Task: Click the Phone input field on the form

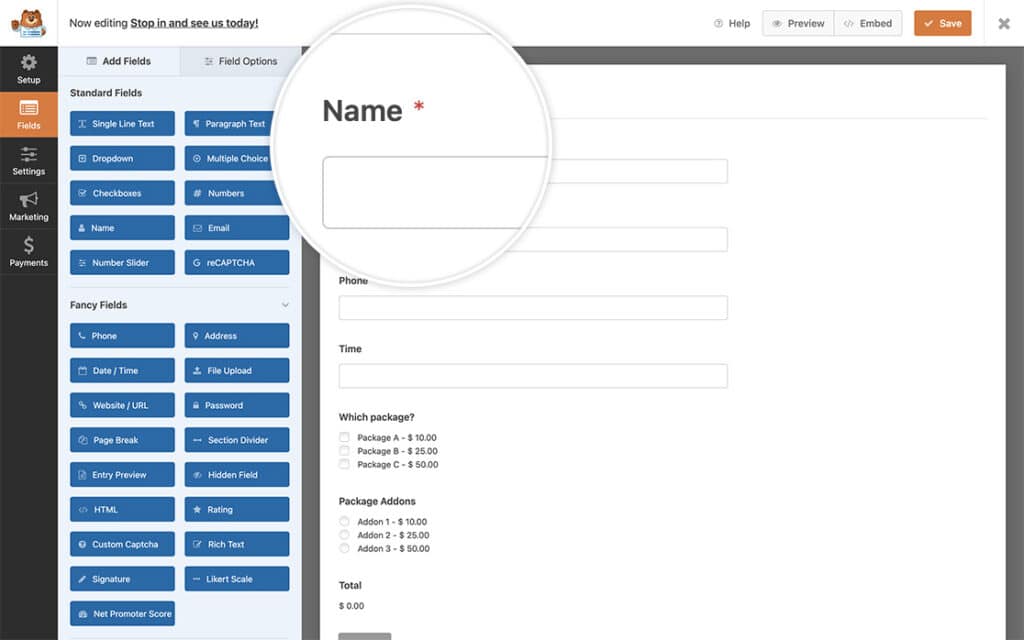Action: [533, 308]
